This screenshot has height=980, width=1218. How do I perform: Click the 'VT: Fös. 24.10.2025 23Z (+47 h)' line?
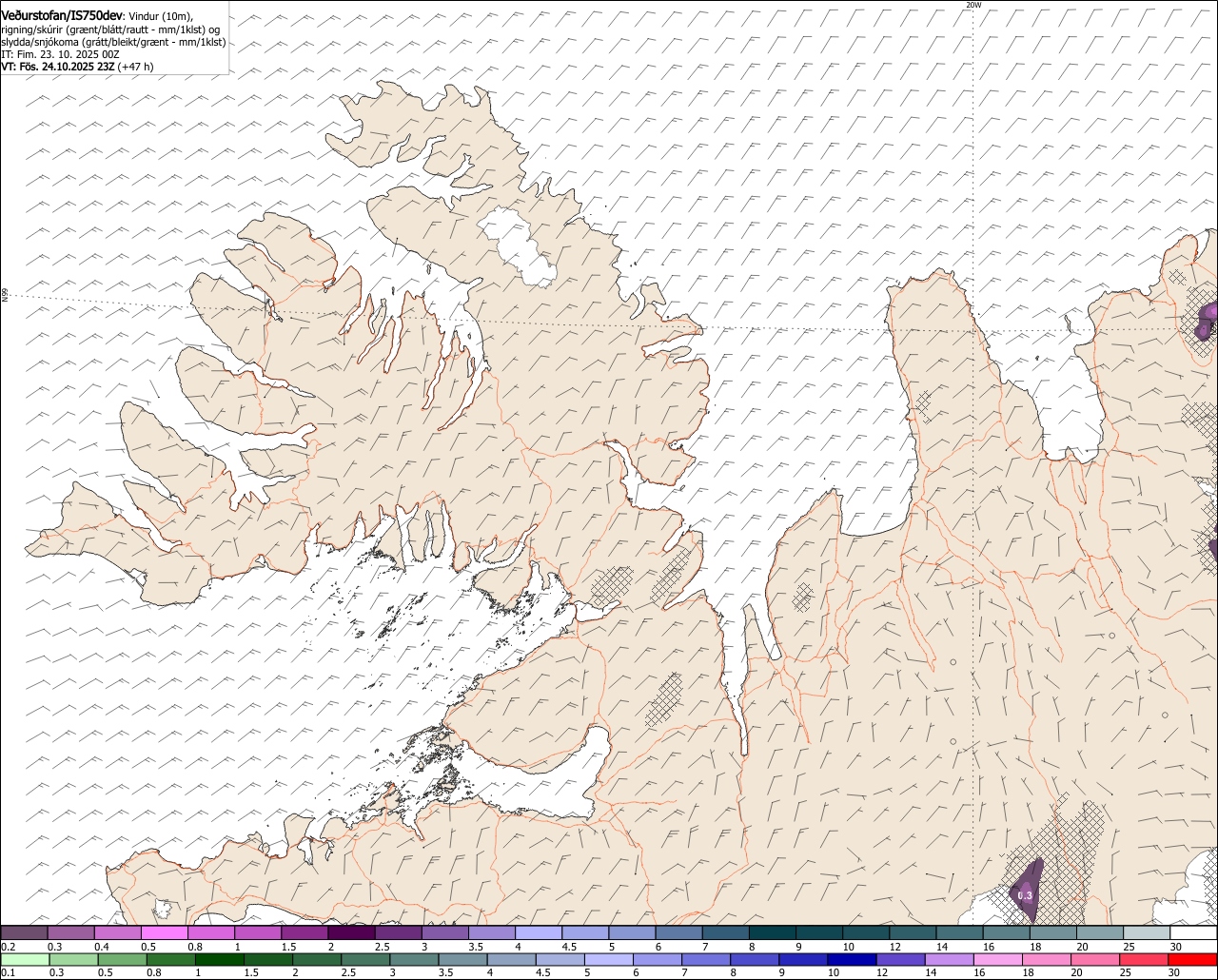77,67
